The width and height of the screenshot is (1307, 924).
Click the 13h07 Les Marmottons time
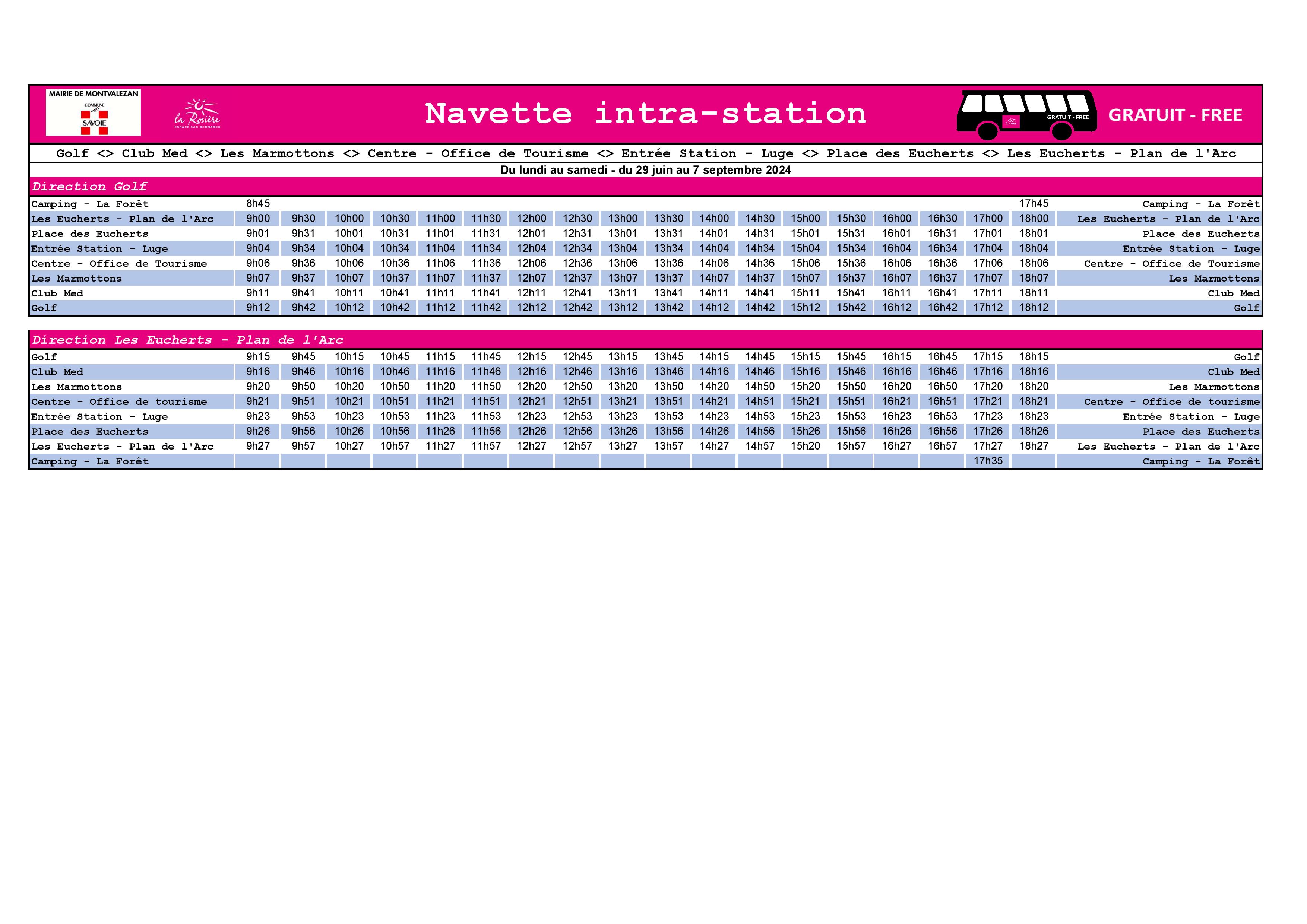pos(623,278)
